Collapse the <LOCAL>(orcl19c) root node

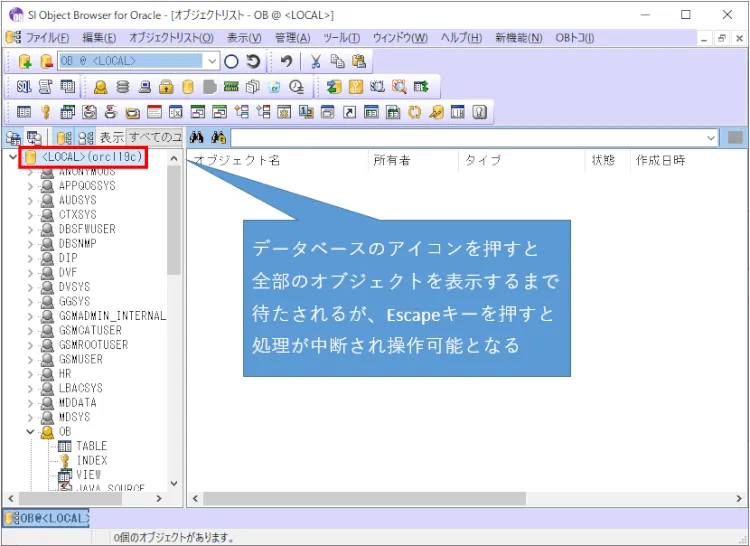coord(13,157)
